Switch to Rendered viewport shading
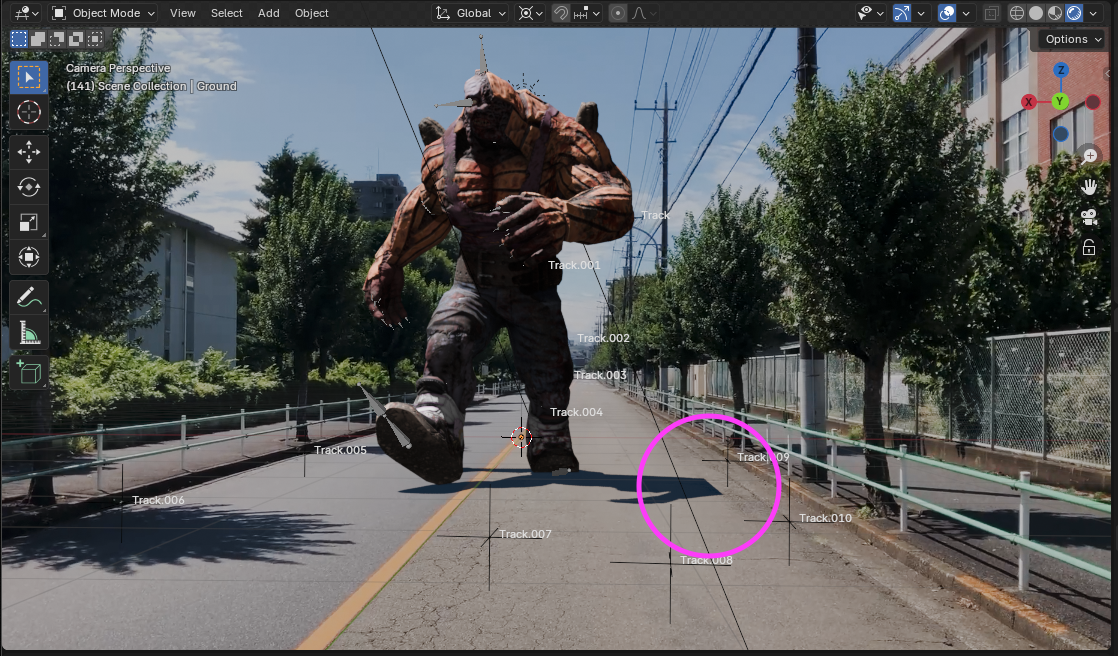The width and height of the screenshot is (1118, 656). [x=1075, y=13]
